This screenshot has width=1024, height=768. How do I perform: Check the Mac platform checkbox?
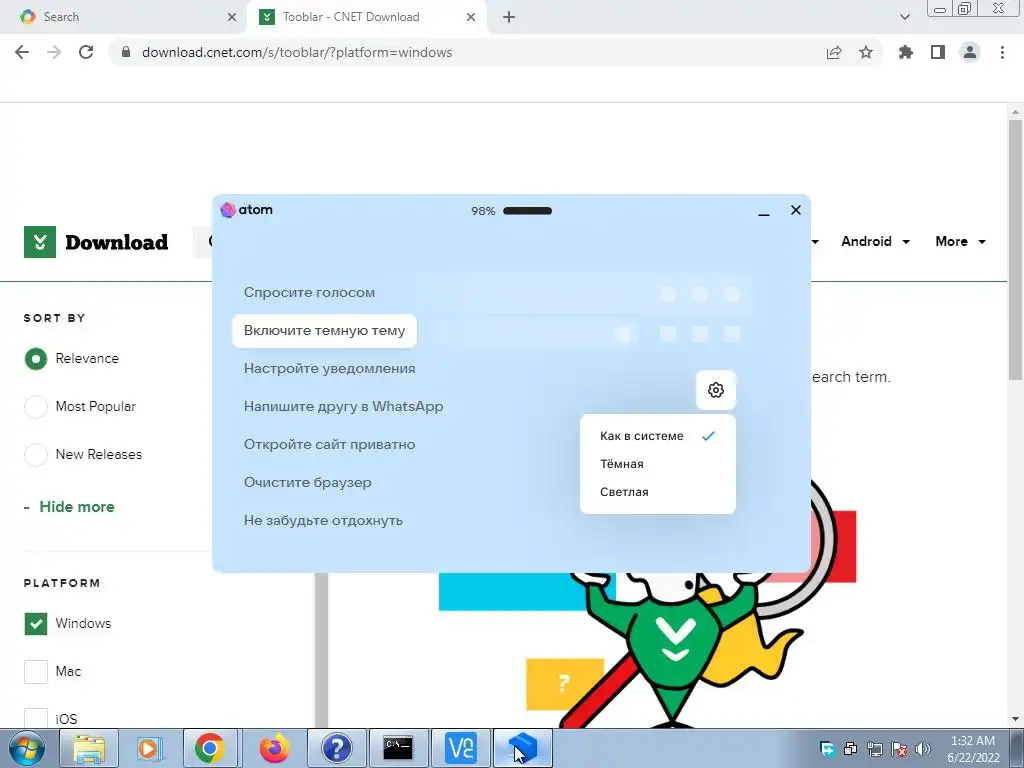[x=36, y=671]
